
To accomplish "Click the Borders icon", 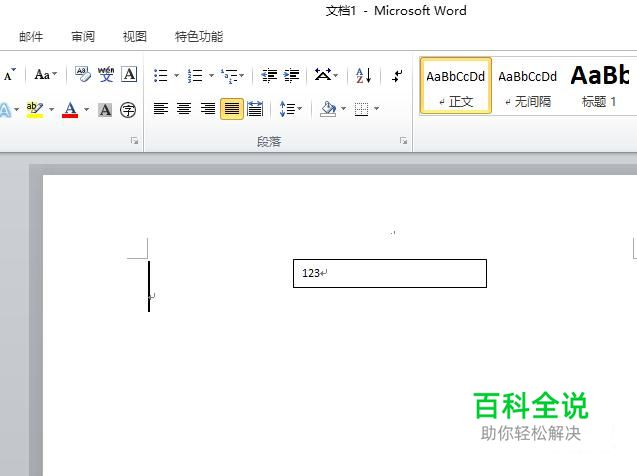I will coord(361,109).
